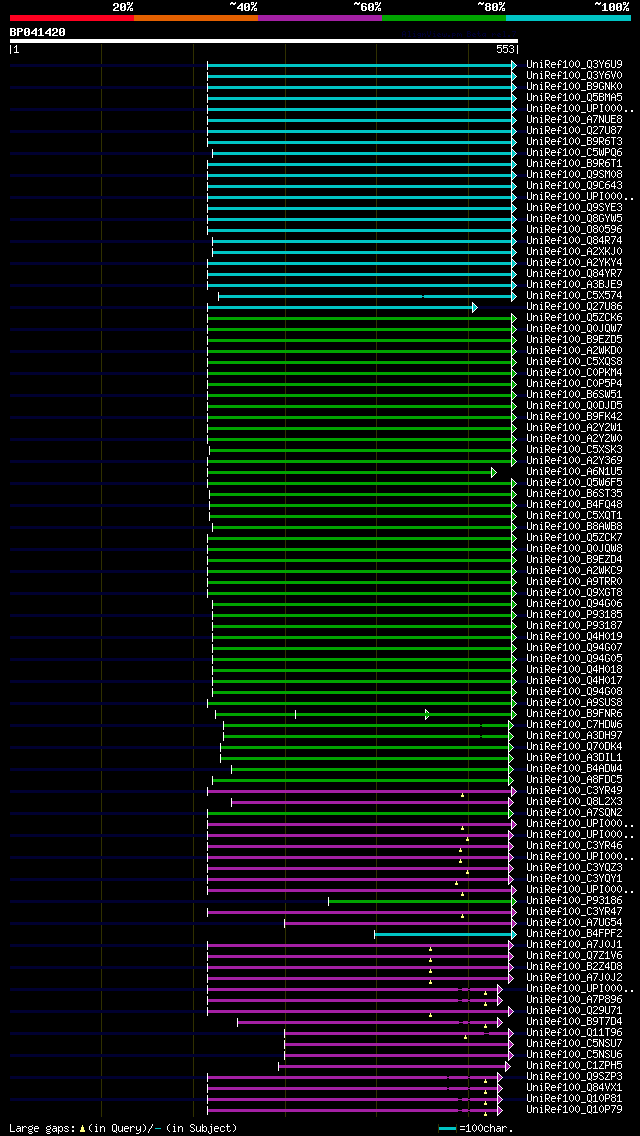Select the UniRef100_Q8GYW5 label

pyautogui.click(x=574, y=218)
